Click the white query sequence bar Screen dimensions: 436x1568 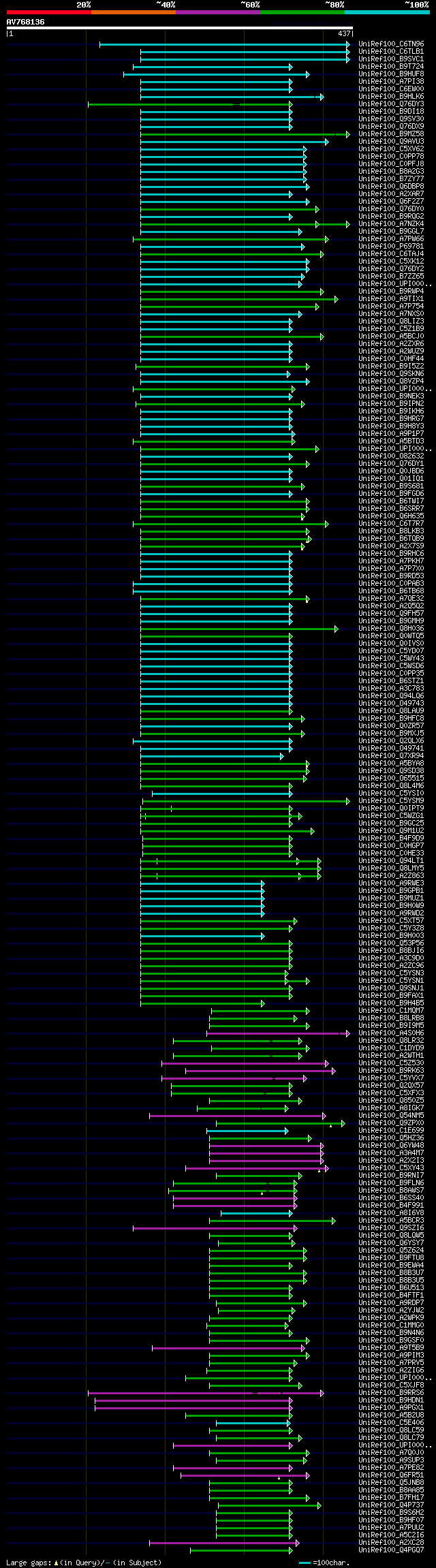pyautogui.click(x=179, y=28)
